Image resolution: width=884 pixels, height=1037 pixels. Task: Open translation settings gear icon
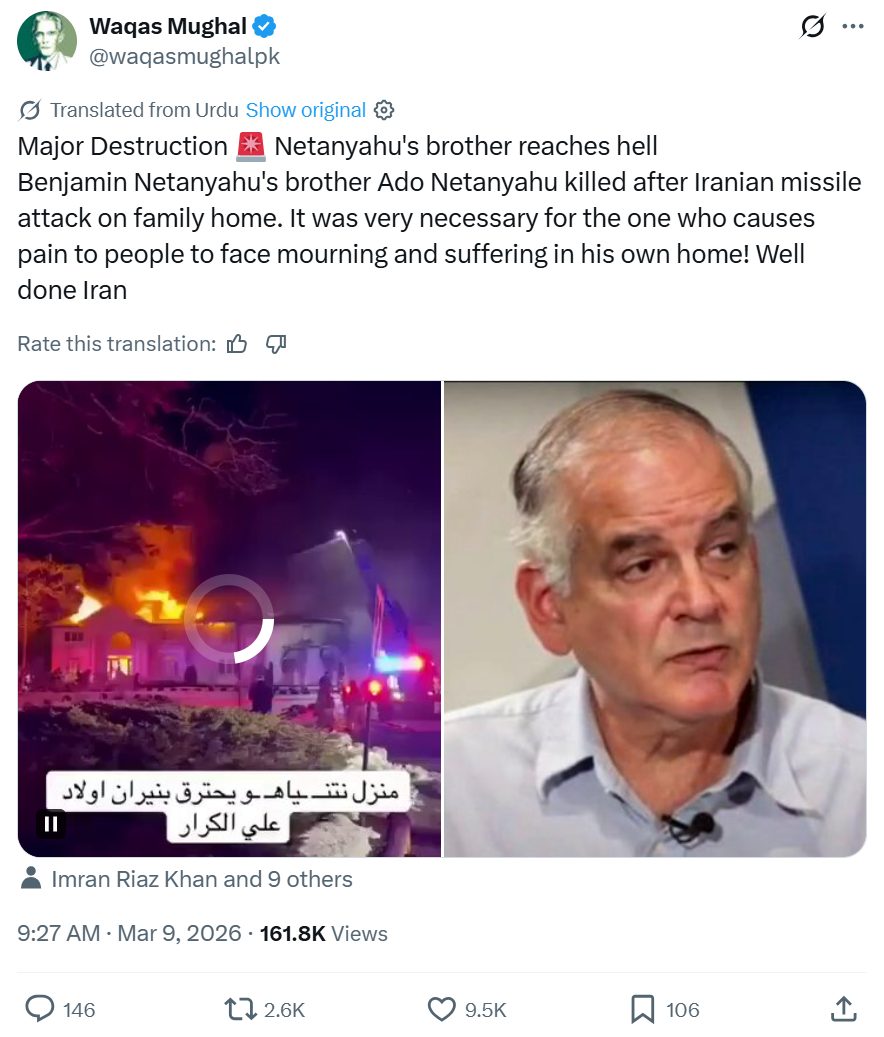pyautogui.click(x=384, y=110)
